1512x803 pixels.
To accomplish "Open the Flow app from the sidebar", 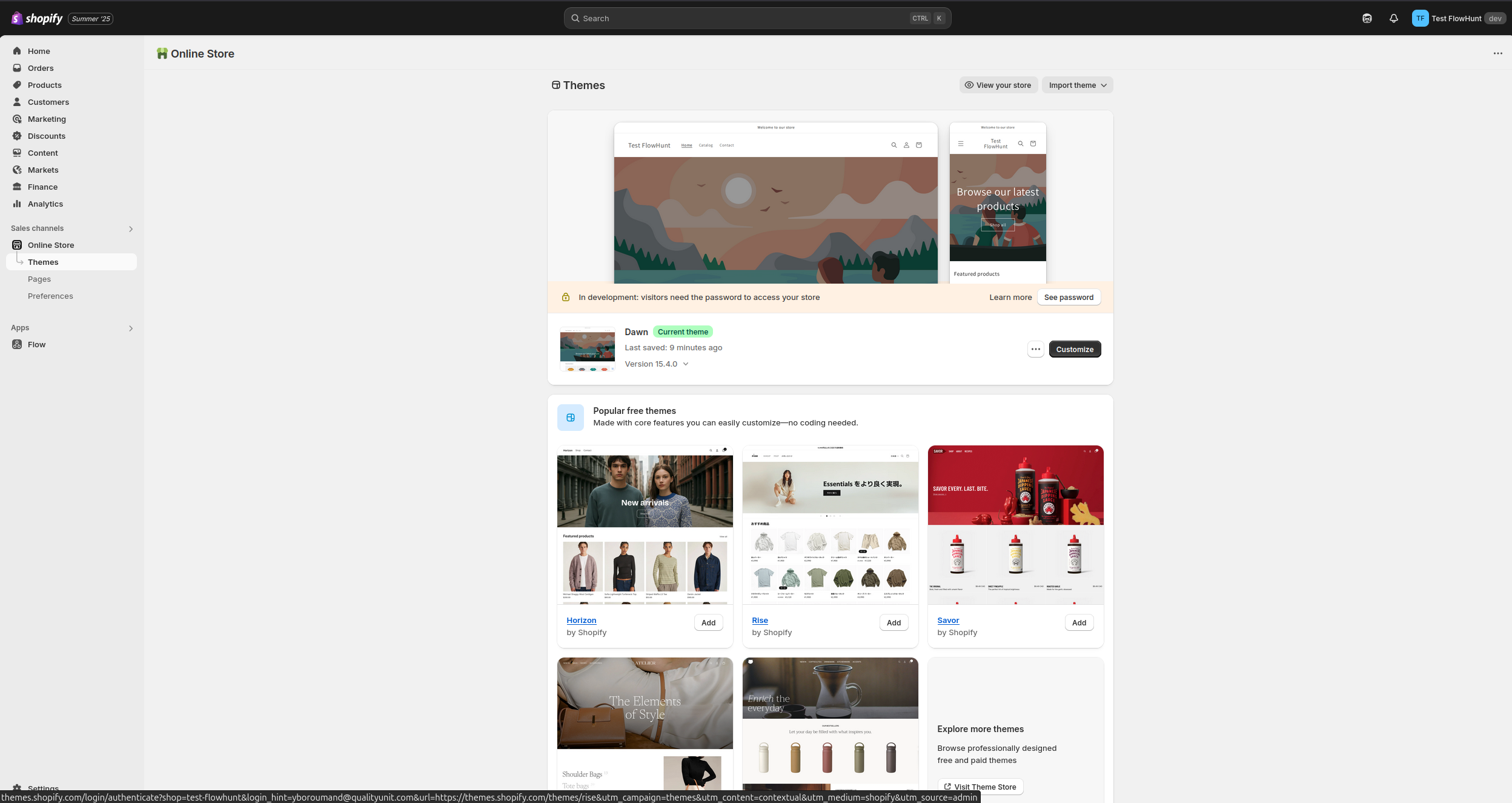I will click(x=36, y=344).
